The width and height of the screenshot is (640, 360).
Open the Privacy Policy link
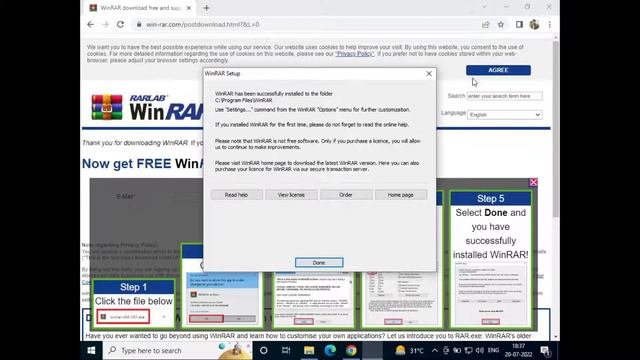point(354,54)
